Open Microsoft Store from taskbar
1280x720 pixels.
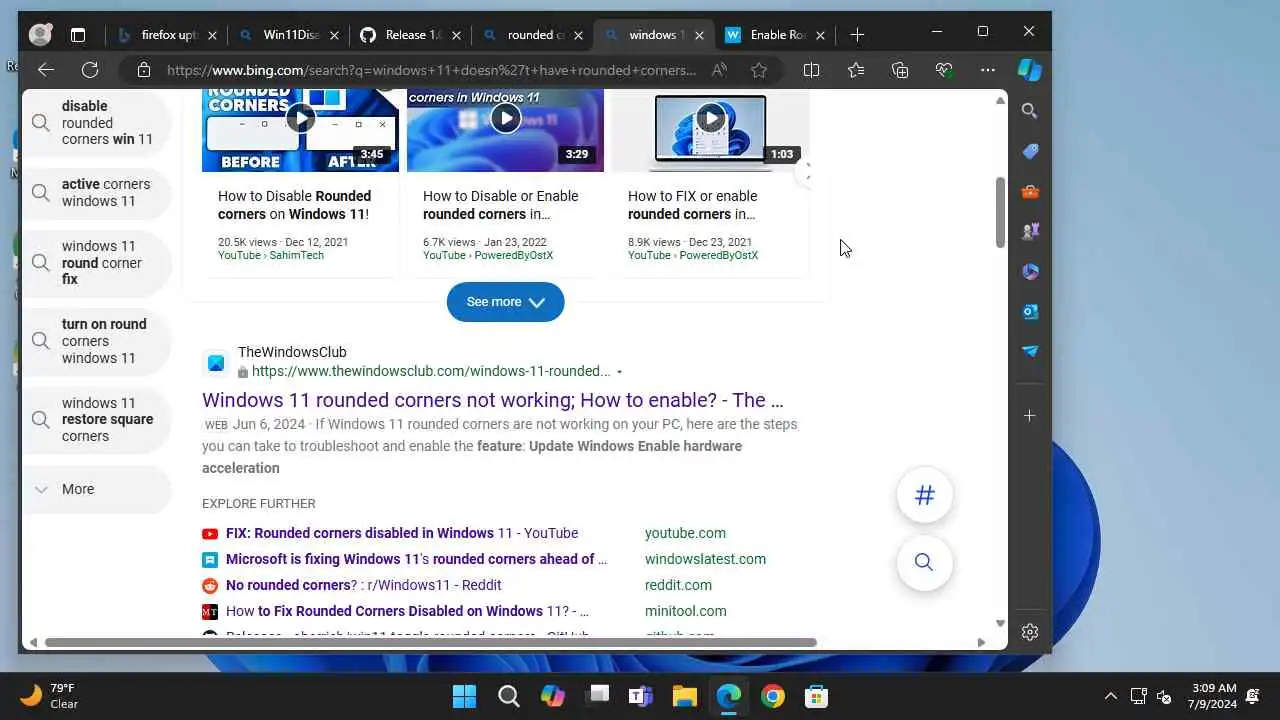pos(816,696)
